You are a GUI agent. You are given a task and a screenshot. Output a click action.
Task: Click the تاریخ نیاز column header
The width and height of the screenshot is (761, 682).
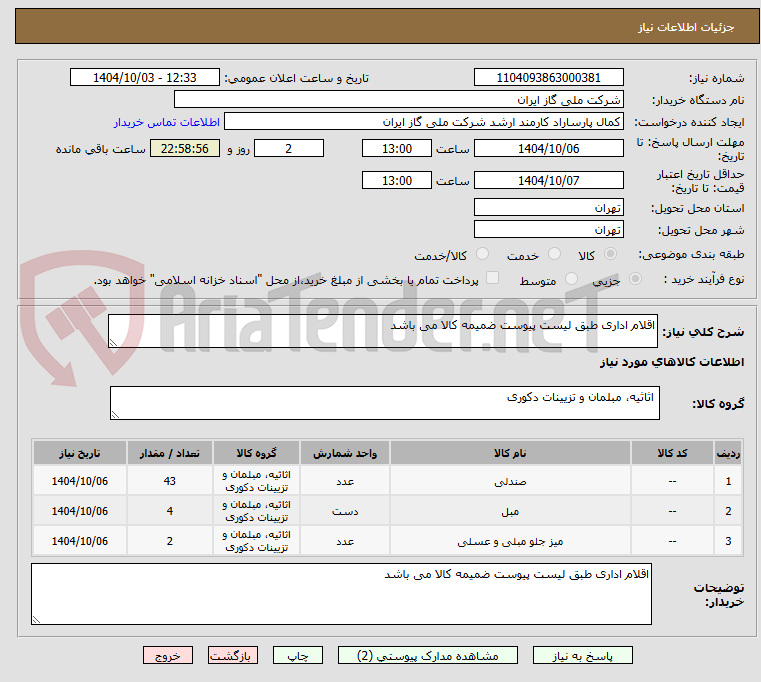coord(80,453)
